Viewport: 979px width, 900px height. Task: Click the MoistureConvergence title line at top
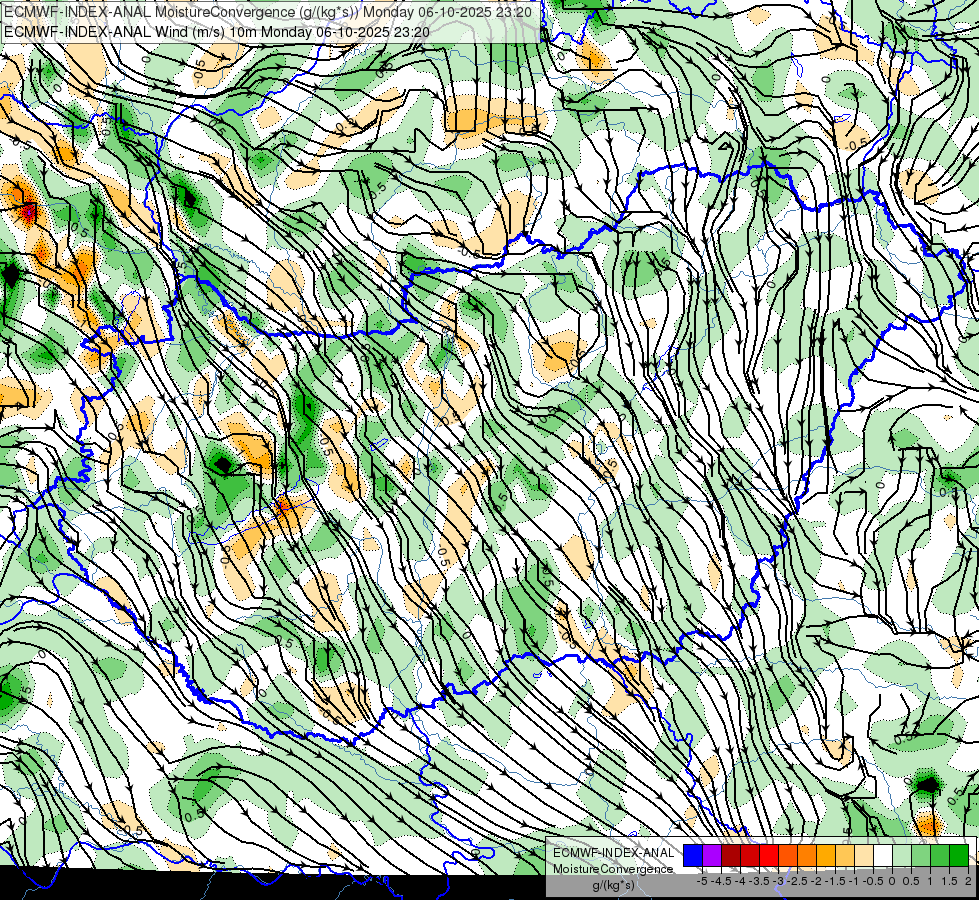(268, 12)
